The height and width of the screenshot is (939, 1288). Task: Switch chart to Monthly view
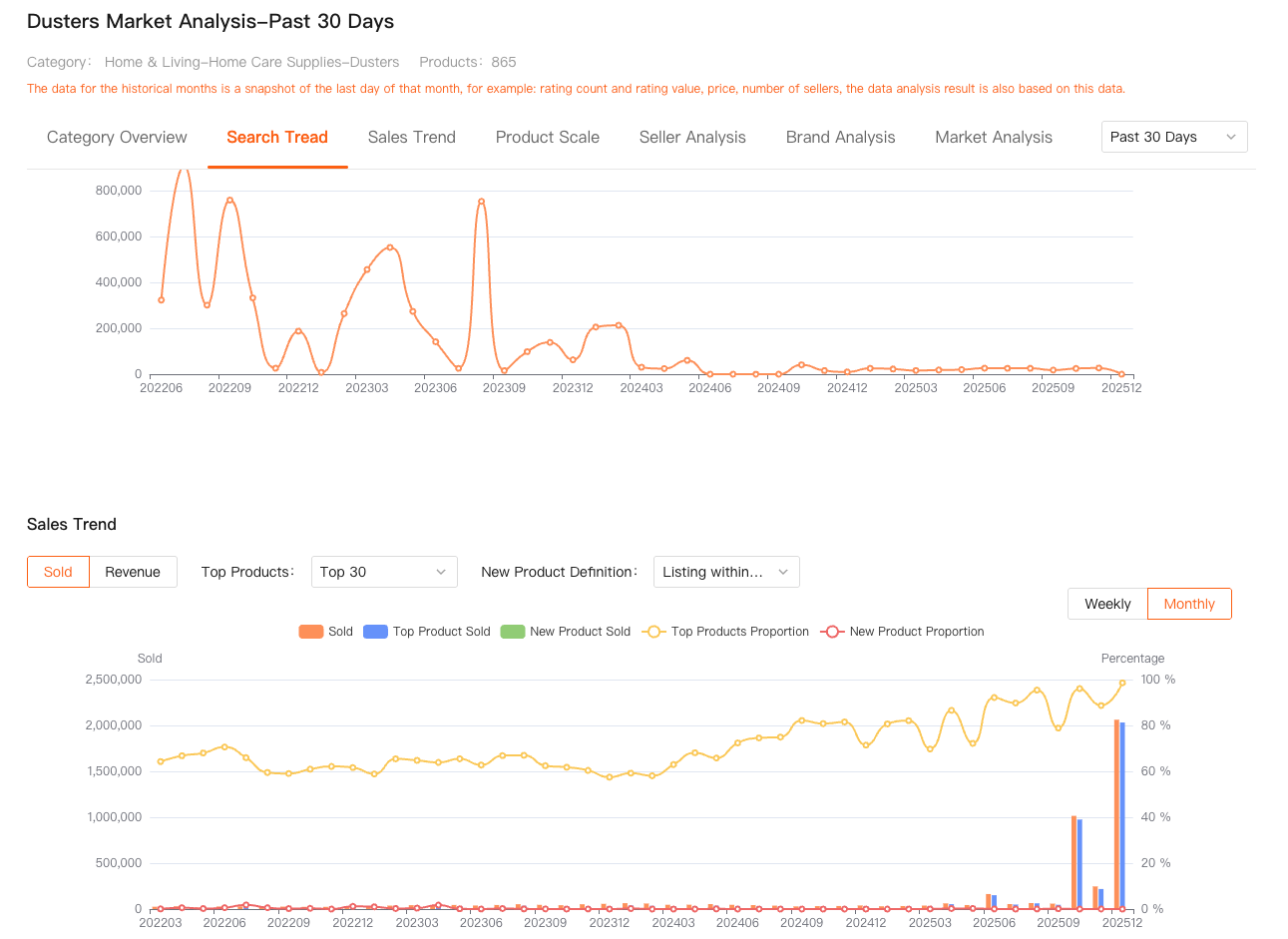(1189, 604)
